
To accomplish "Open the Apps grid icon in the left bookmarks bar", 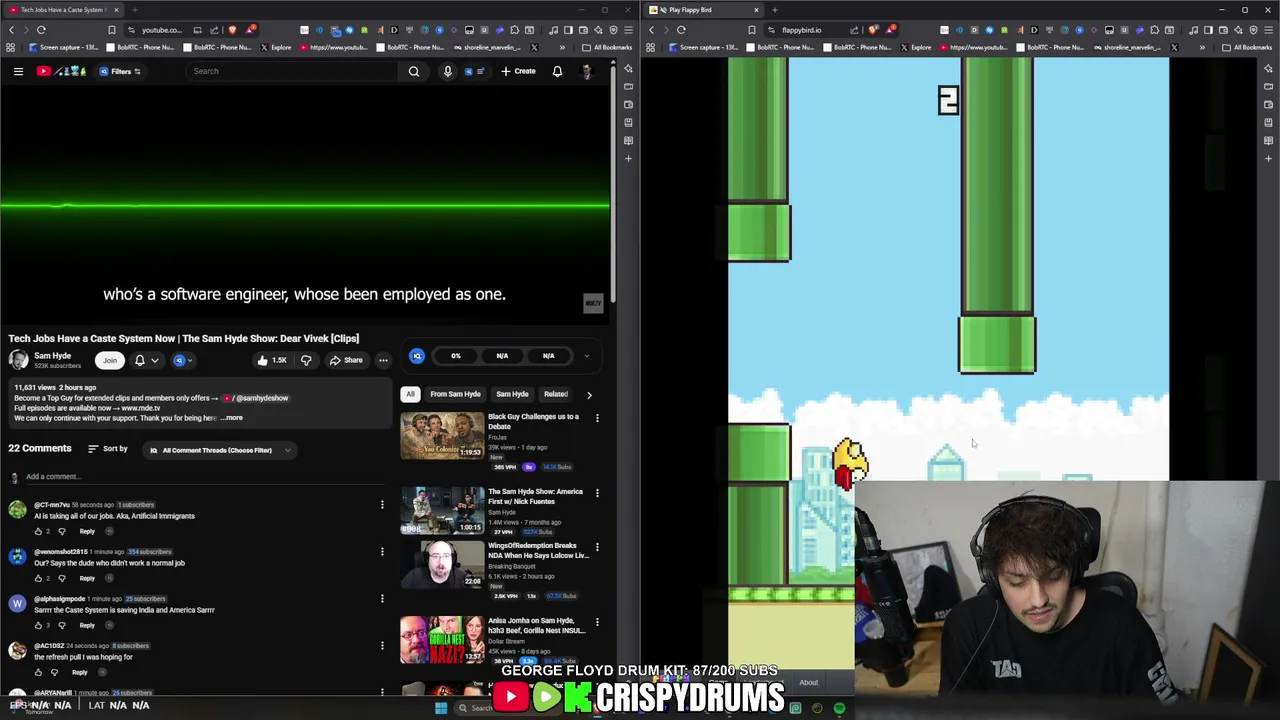I will pyautogui.click(x=11, y=47).
